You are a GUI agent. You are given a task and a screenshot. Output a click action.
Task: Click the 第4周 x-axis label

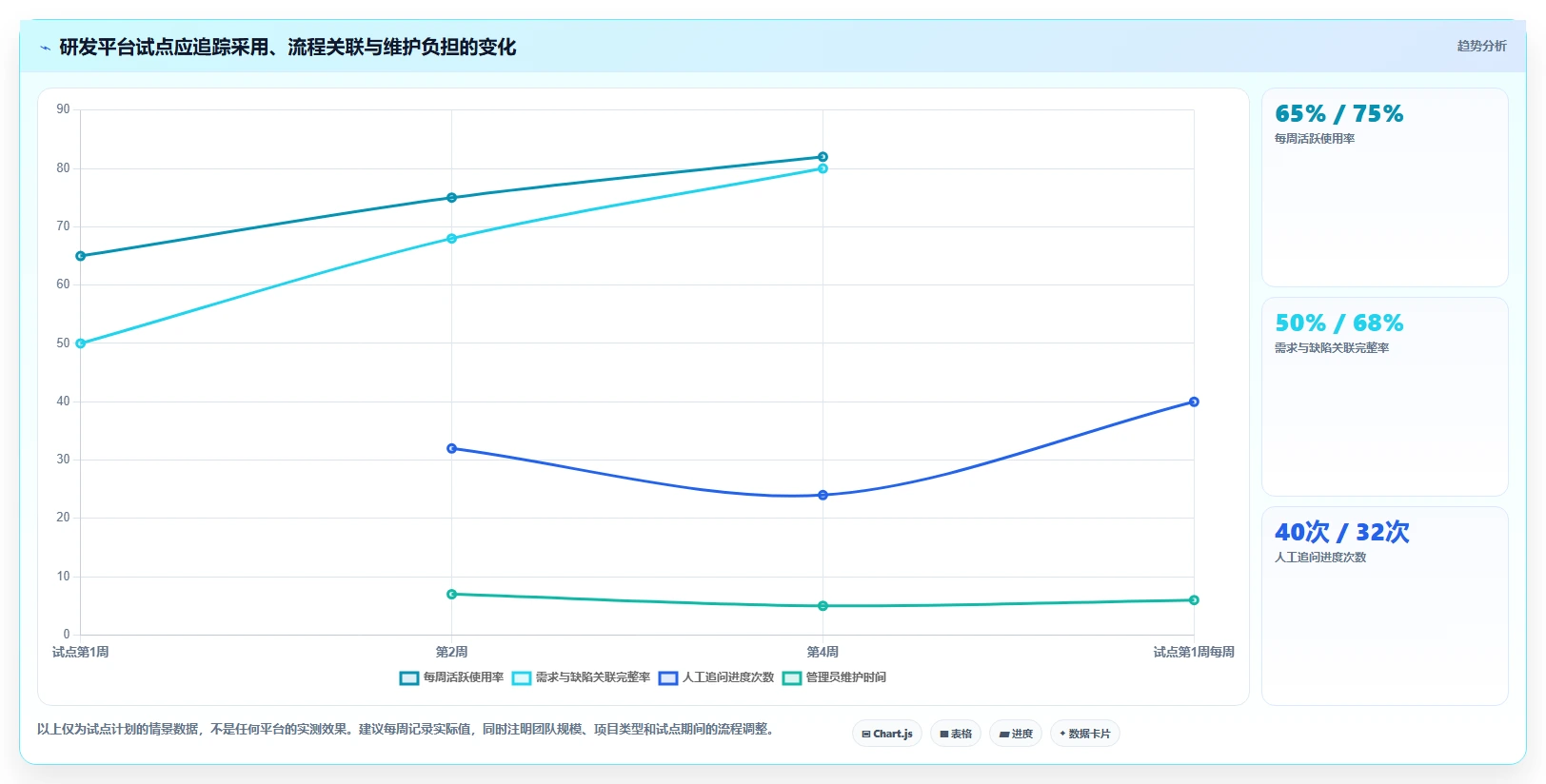(823, 652)
